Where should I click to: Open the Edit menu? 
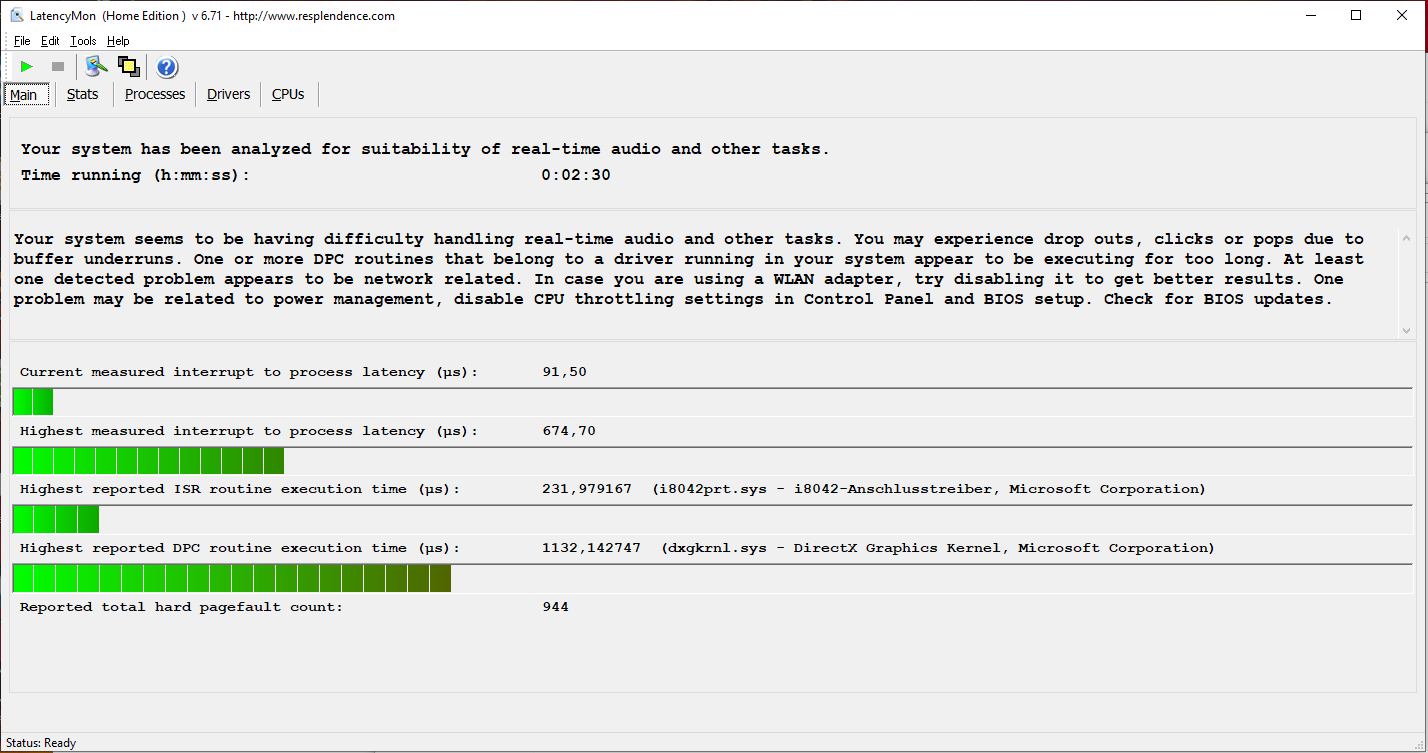(x=50, y=41)
